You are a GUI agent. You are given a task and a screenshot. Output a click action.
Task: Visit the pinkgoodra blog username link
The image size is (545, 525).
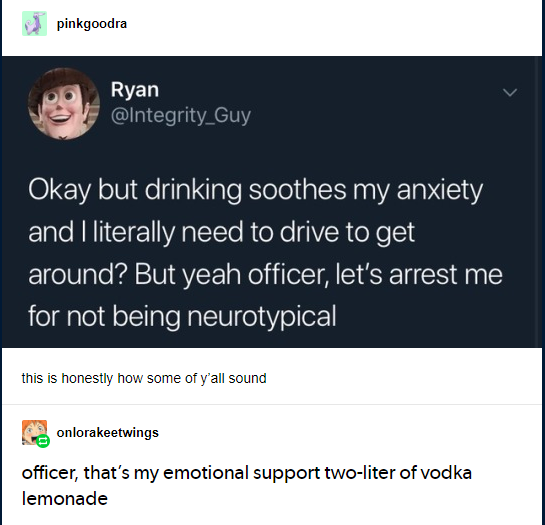click(x=92, y=24)
